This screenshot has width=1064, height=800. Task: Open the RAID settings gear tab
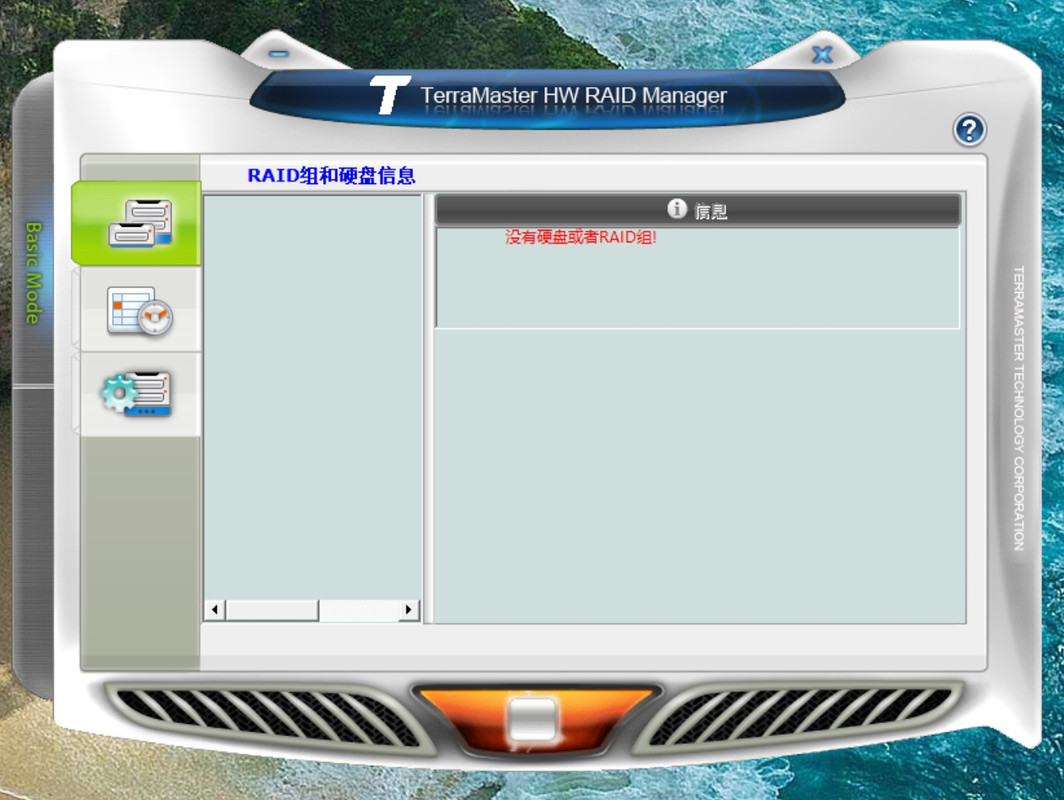pos(138,394)
